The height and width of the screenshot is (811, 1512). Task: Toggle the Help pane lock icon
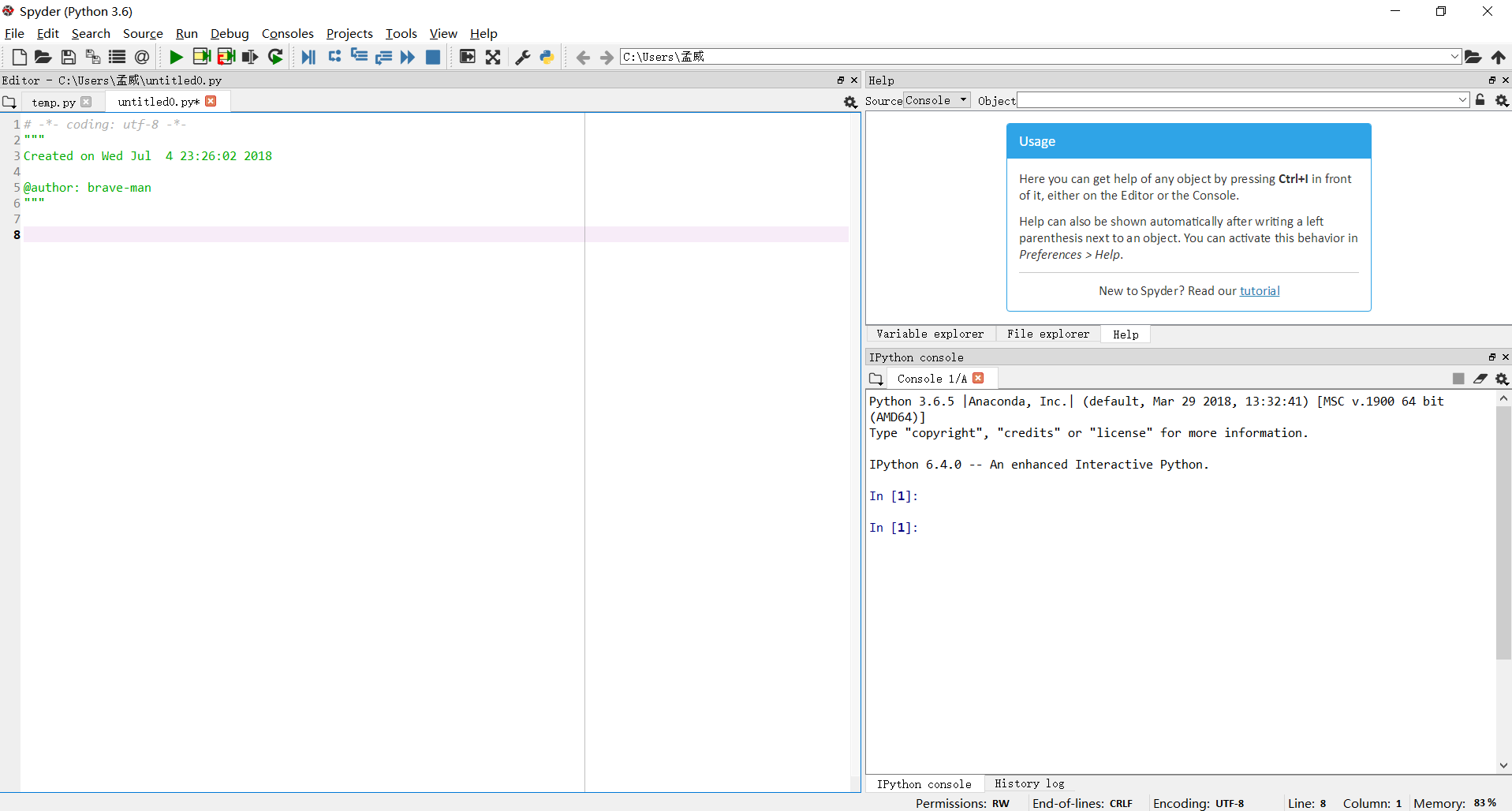click(1480, 100)
